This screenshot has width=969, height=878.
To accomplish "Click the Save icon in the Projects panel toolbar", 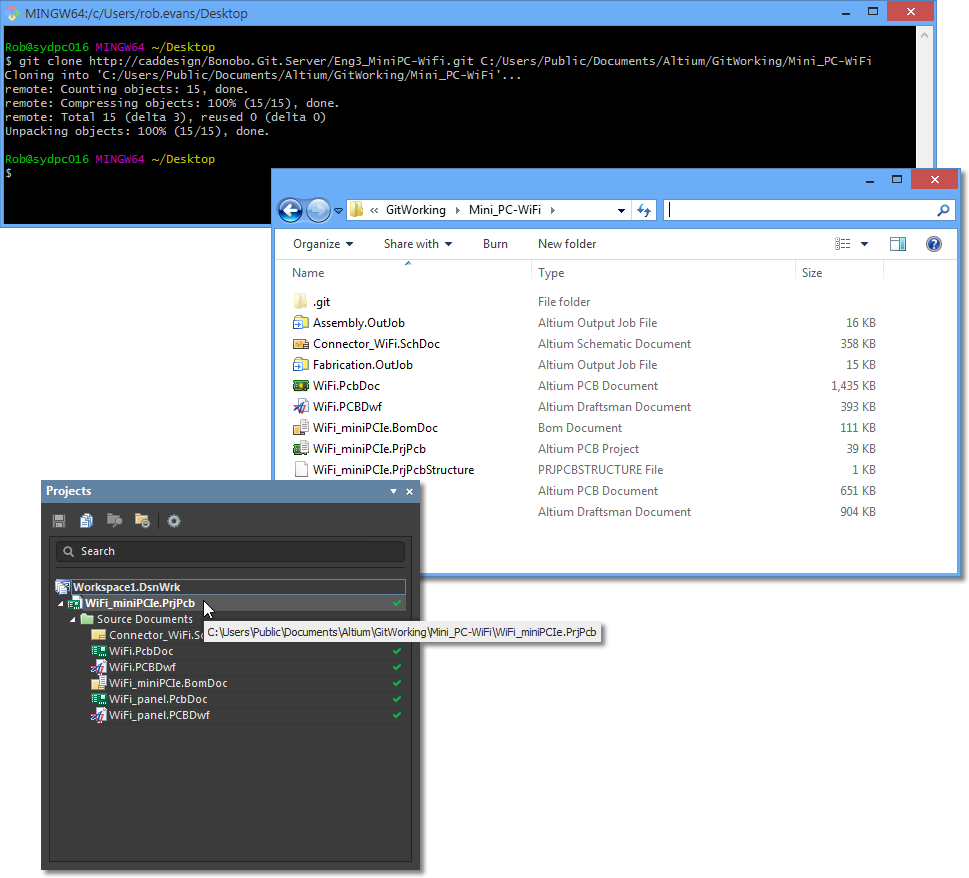I will [58, 520].
